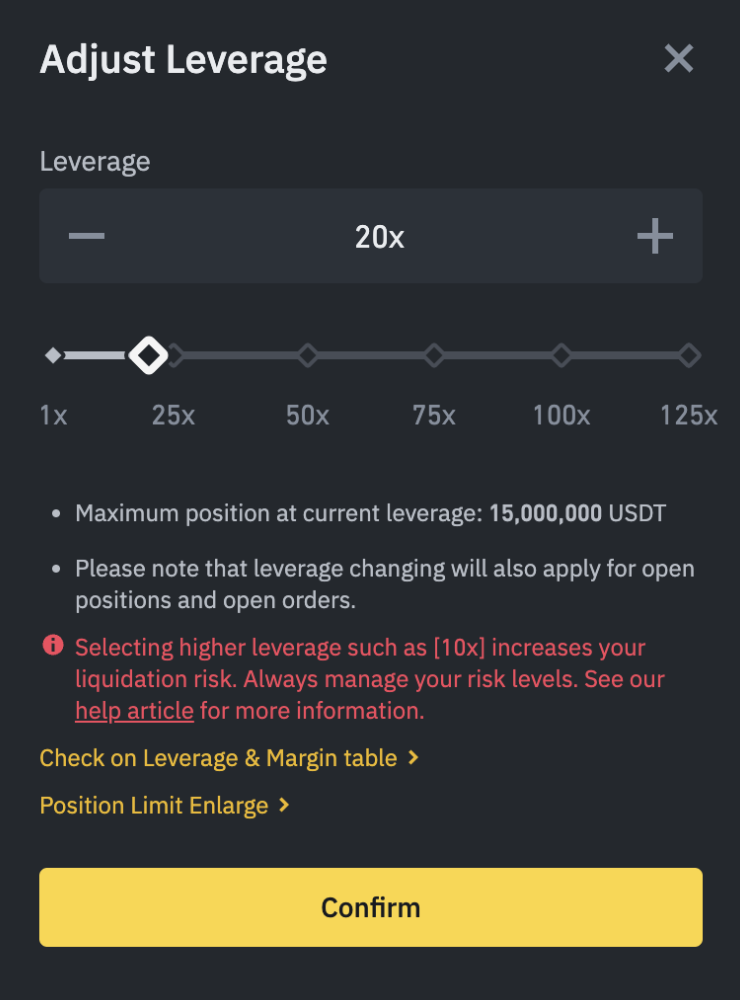Pick the 125x diamond marker on slider
The height and width of the screenshot is (1000, 740).
point(688,355)
